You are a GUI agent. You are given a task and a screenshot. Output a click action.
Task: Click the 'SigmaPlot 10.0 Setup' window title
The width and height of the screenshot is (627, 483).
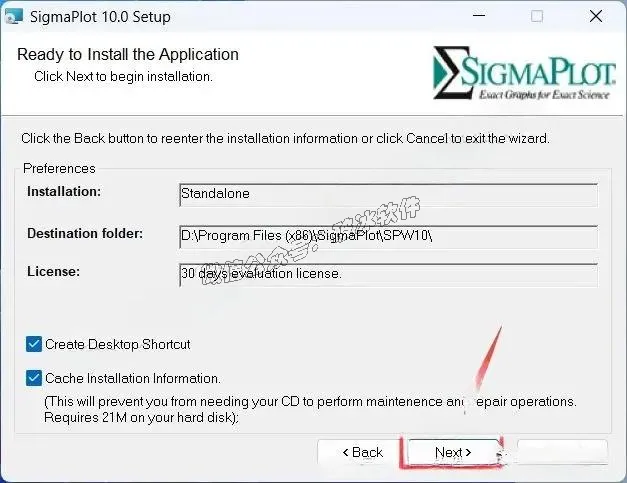pyautogui.click(x=100, y=17)
